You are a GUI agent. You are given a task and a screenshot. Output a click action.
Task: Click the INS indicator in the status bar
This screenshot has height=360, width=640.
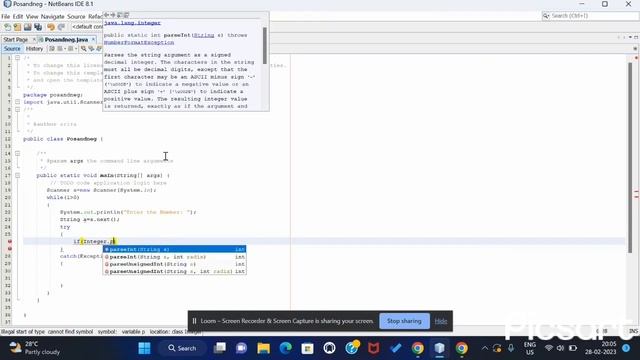tap(633, 331)
